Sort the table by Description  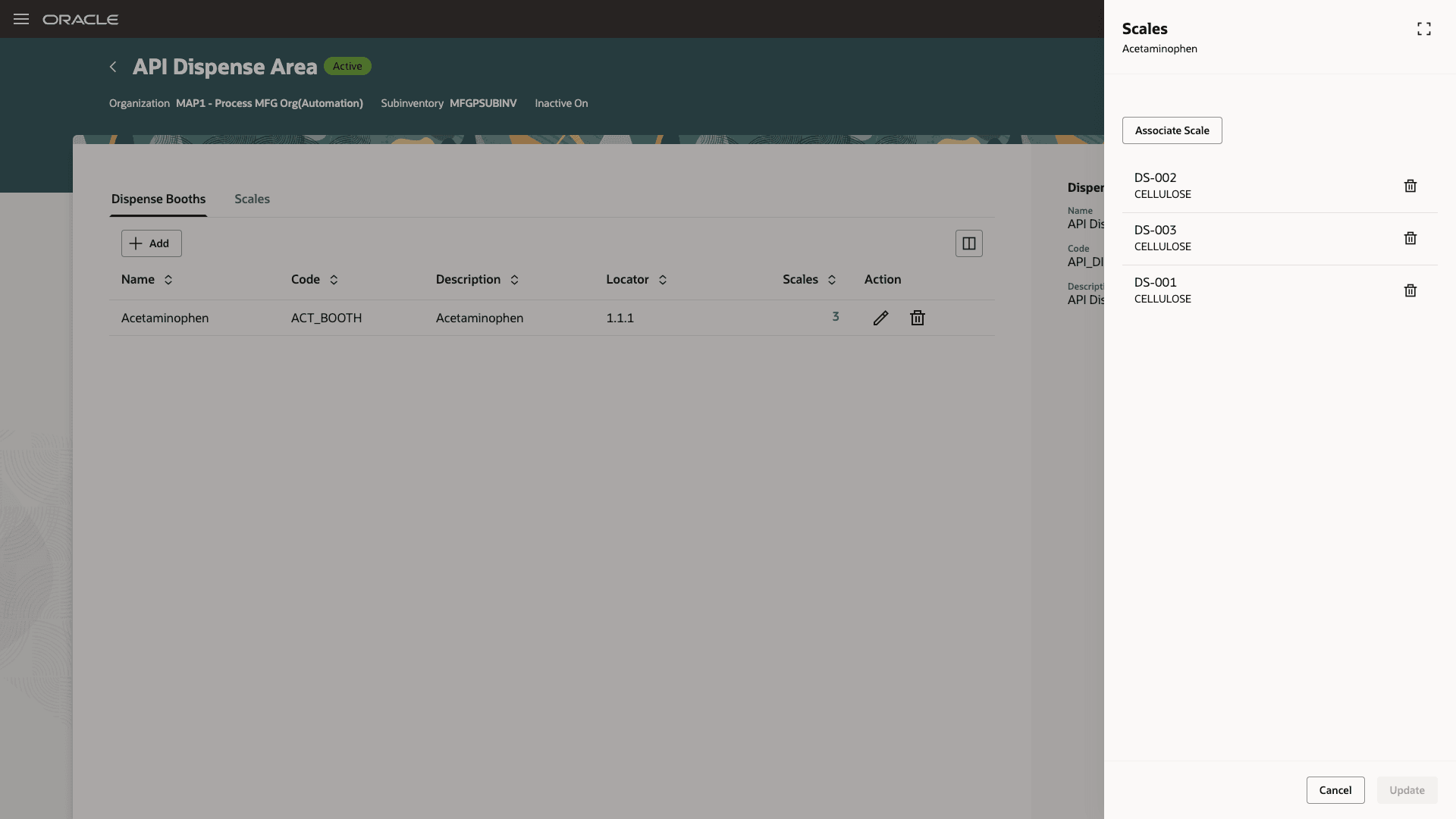[x=514, y=280]
